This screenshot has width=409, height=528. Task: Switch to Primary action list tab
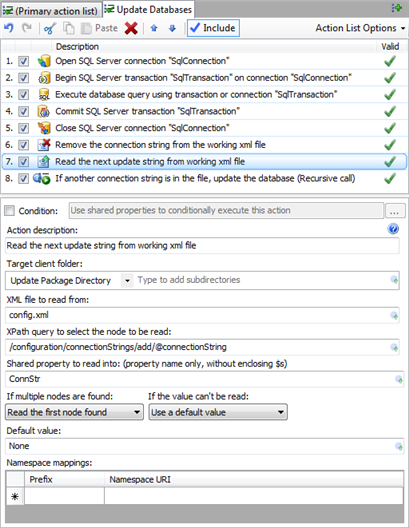click(51, 10)
